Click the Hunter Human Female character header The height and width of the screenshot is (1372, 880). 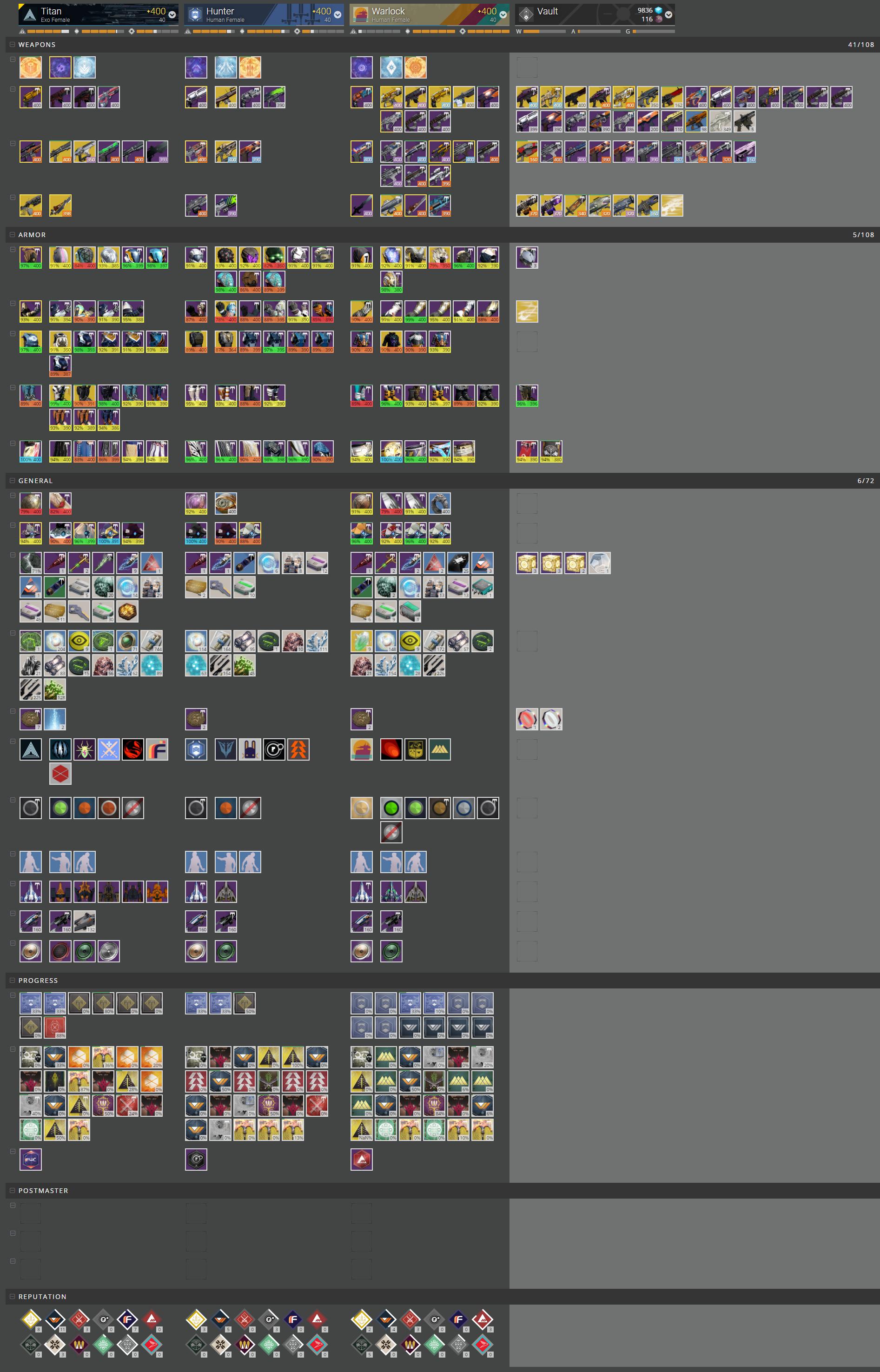(x=264, y=15)
